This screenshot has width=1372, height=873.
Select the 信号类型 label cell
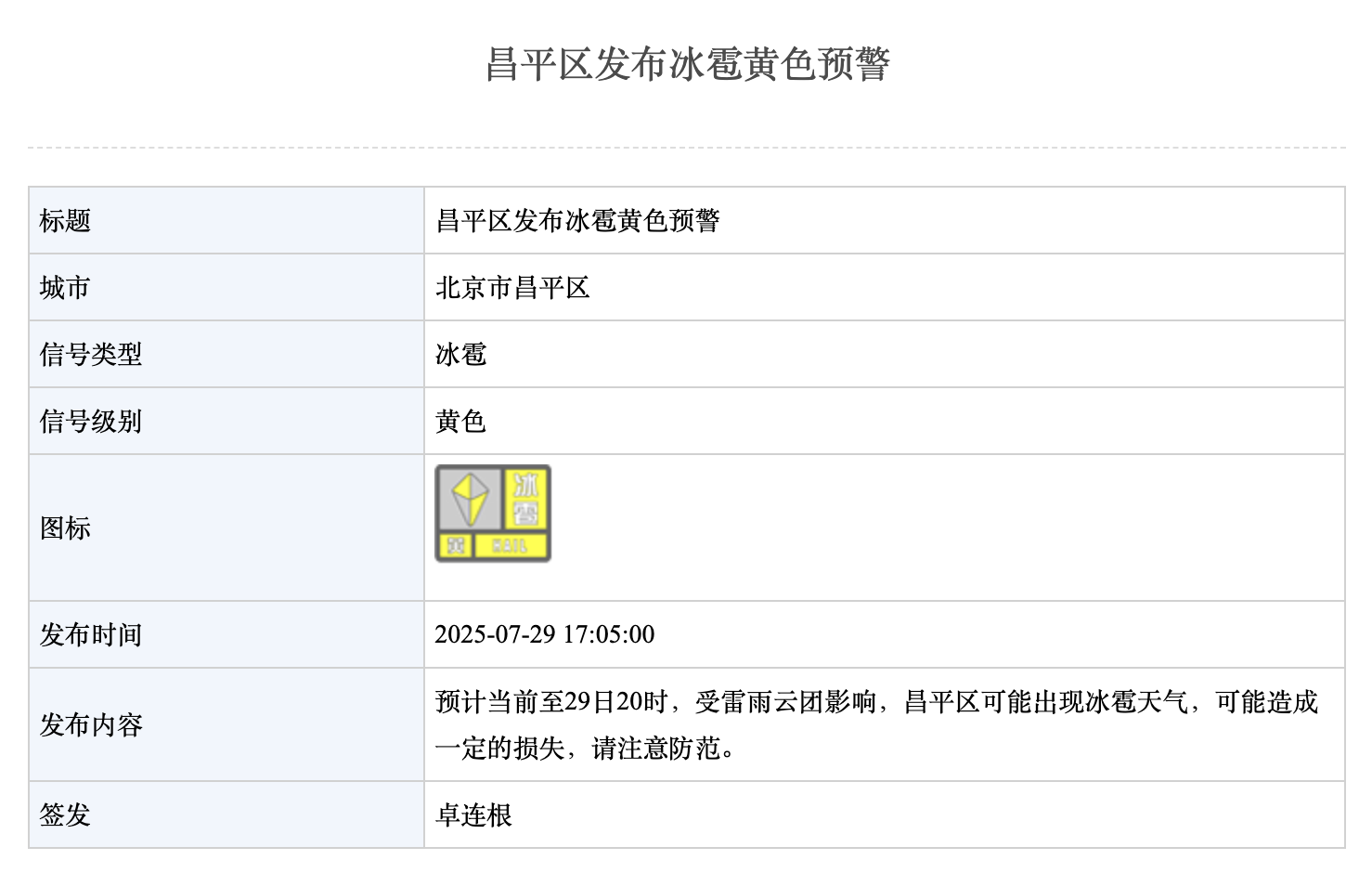(x=227, y=354)
